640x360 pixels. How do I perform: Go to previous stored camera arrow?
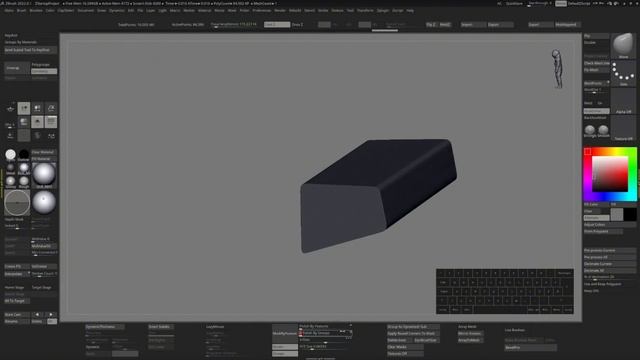click(x=37, y=315)
